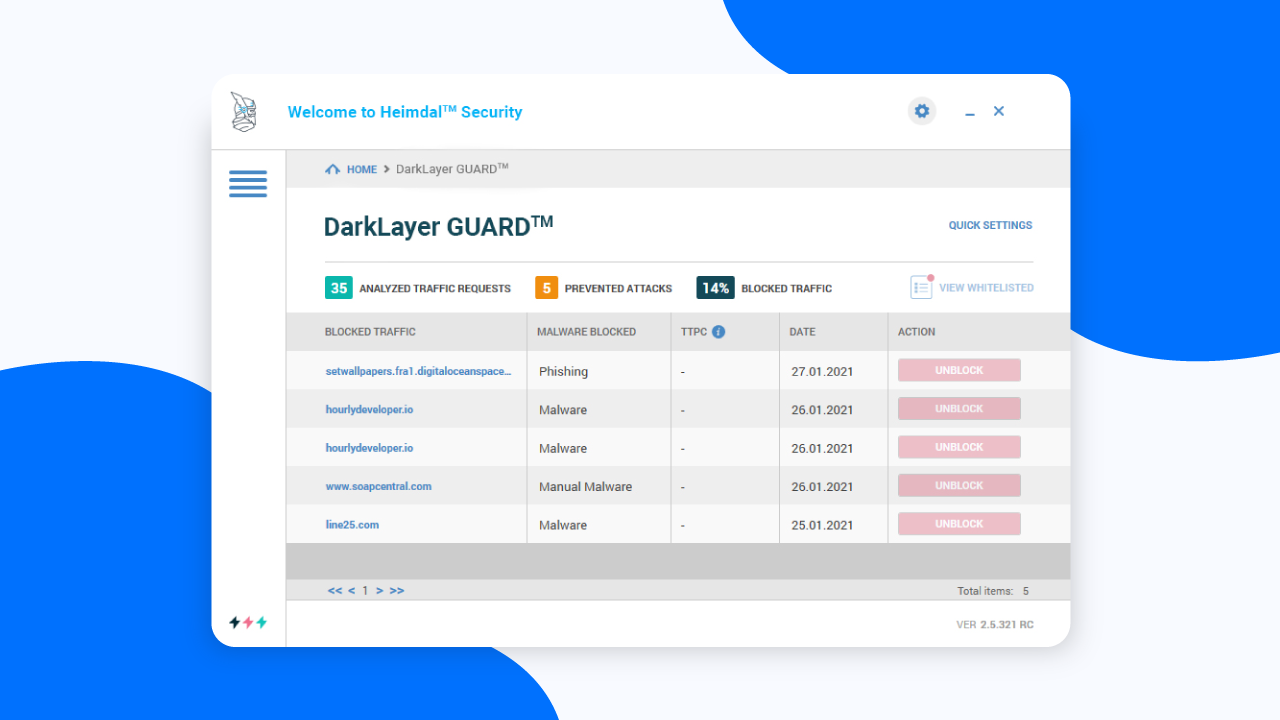Click the DarkLayer GUARD page heading
Screen dimensions: 1280x720
click(x=438, y=226)
